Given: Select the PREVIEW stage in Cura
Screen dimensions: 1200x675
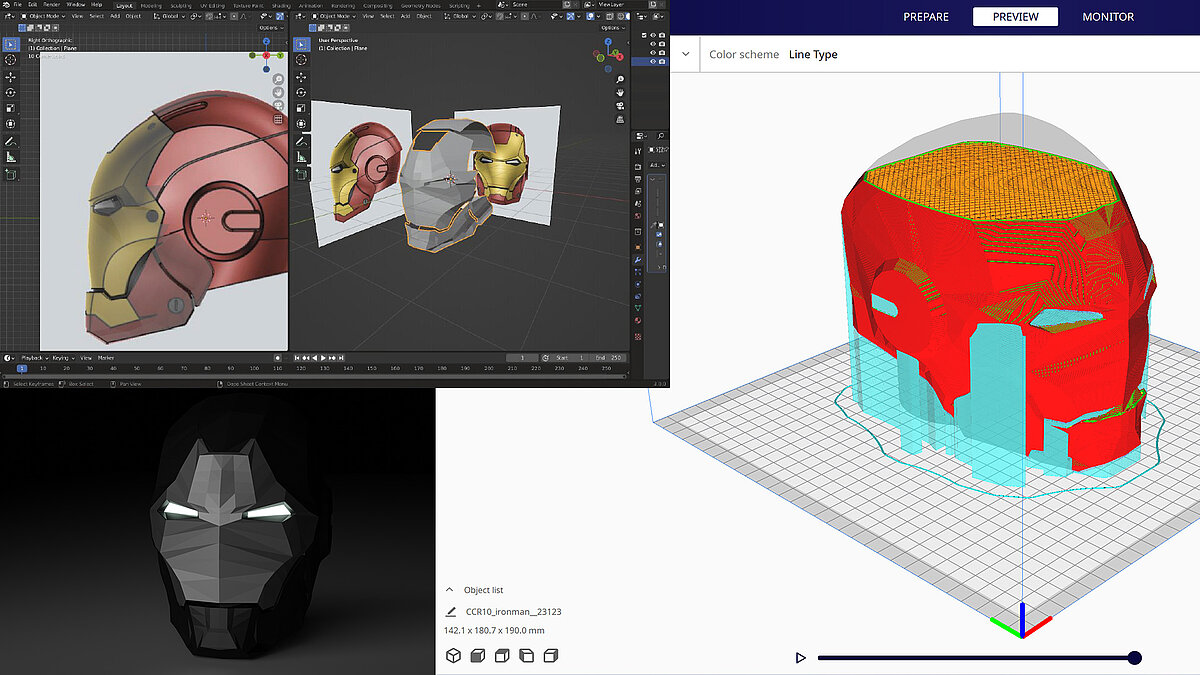Looking at the screenshot, I should (x=1015, y=17).
